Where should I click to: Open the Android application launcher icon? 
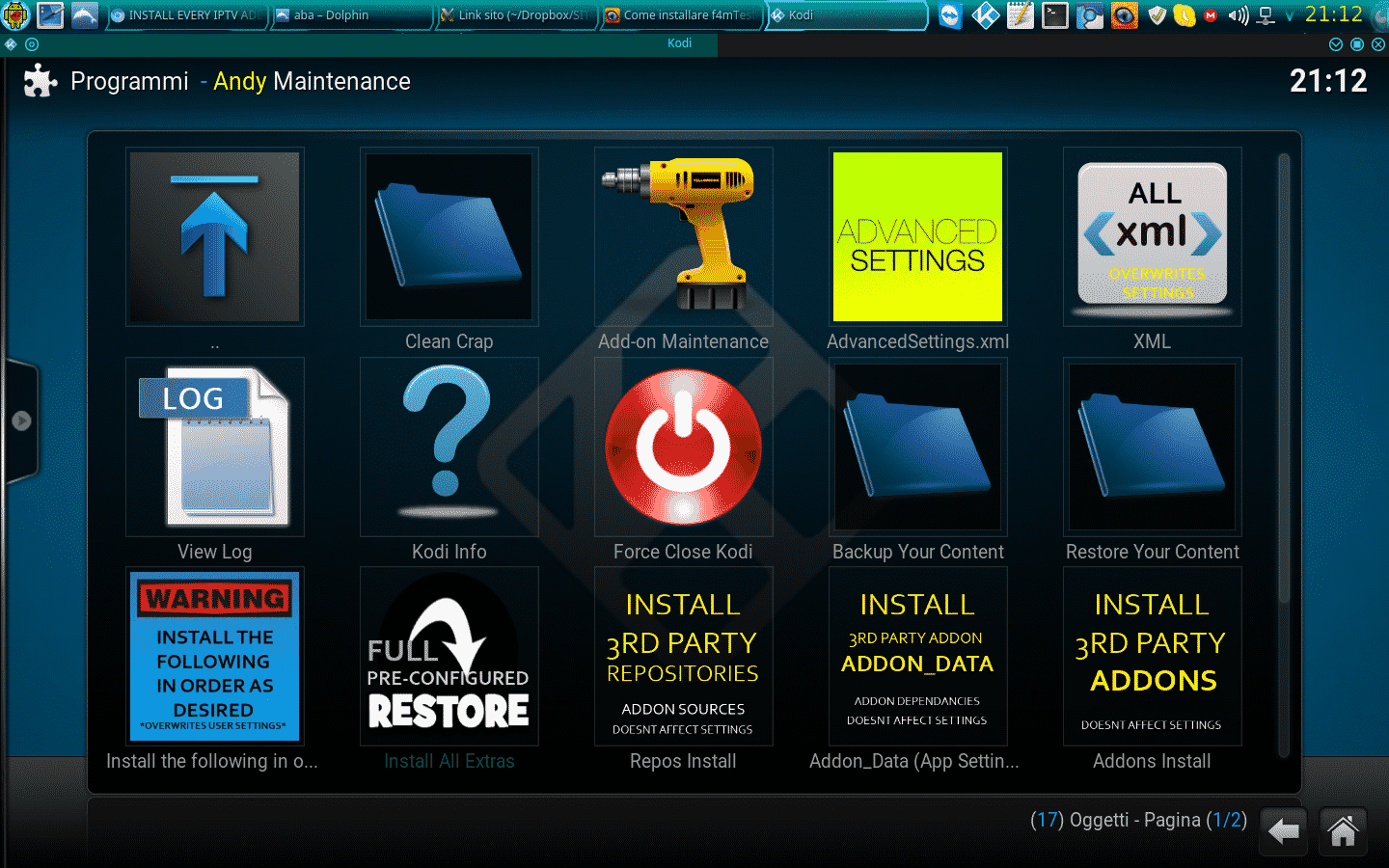pyautogui.click(x=16, y=15)
